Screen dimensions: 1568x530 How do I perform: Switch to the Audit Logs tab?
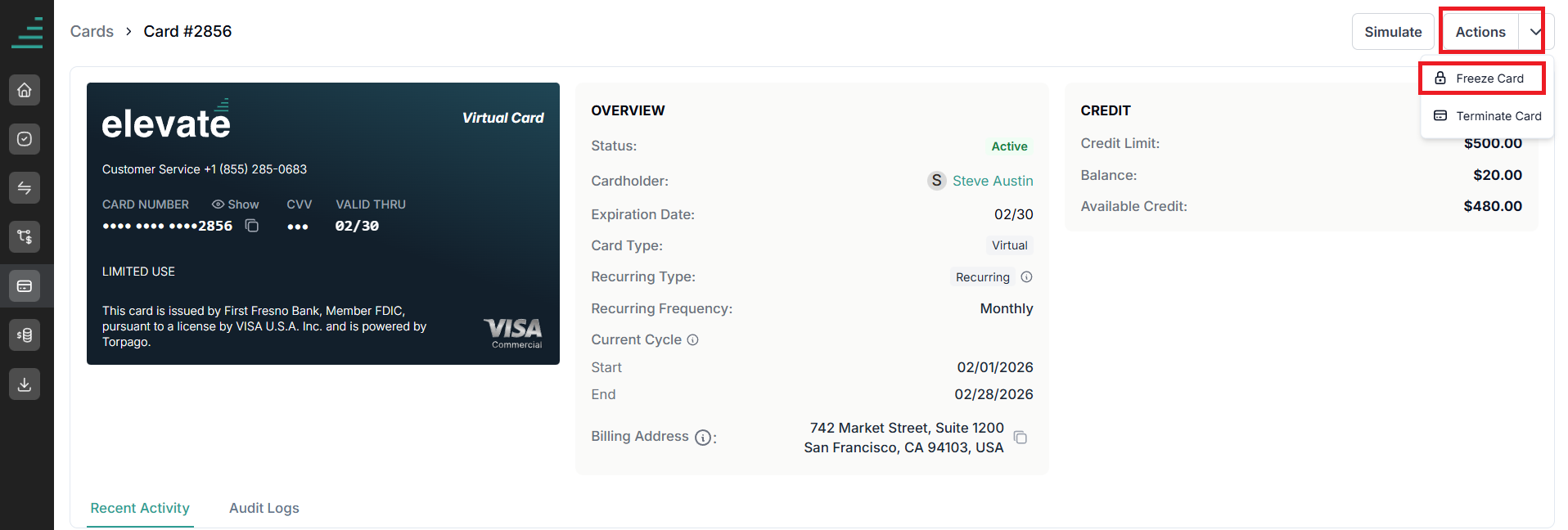[x=264, y=508]
